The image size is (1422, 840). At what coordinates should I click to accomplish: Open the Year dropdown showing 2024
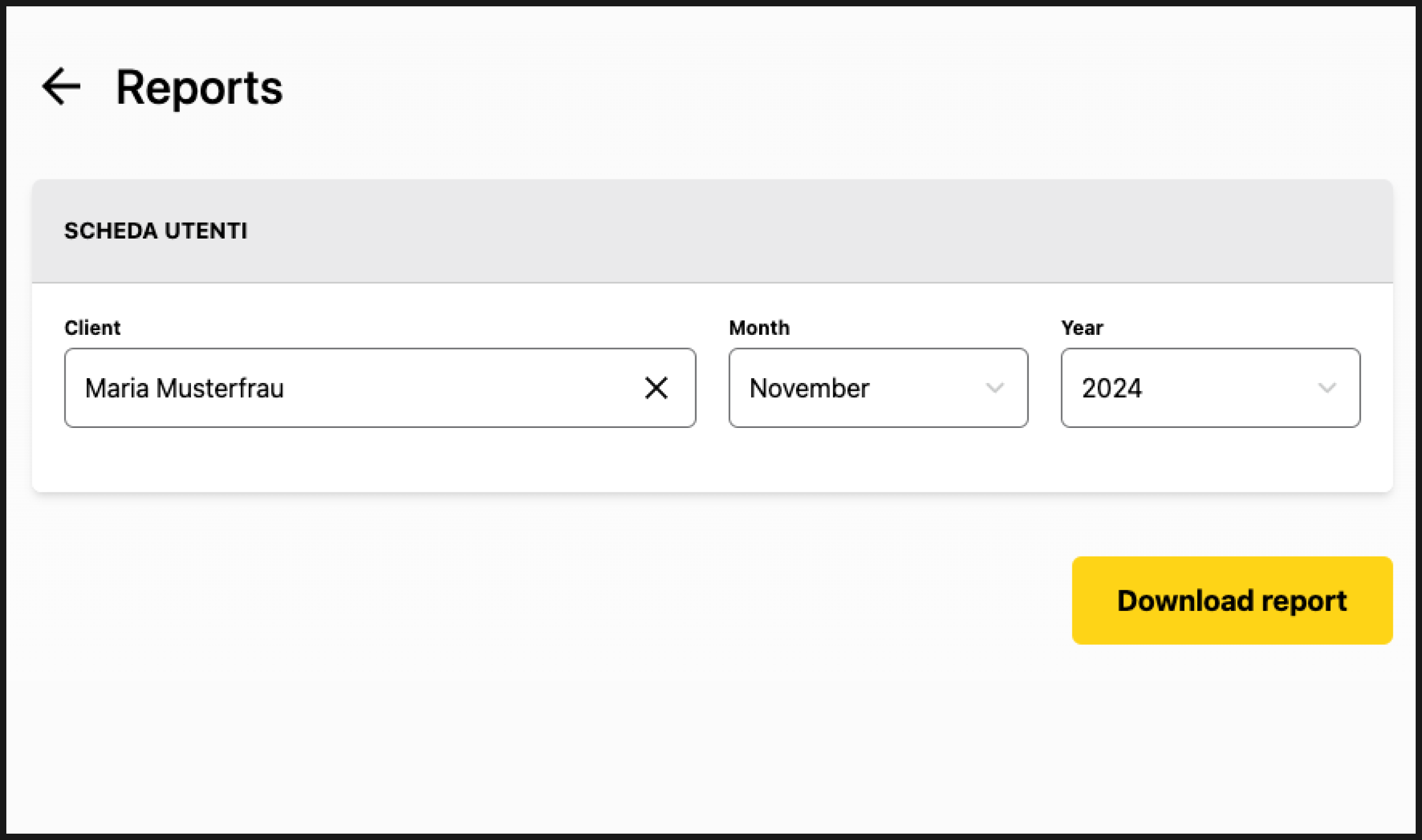coord(1210,388)
